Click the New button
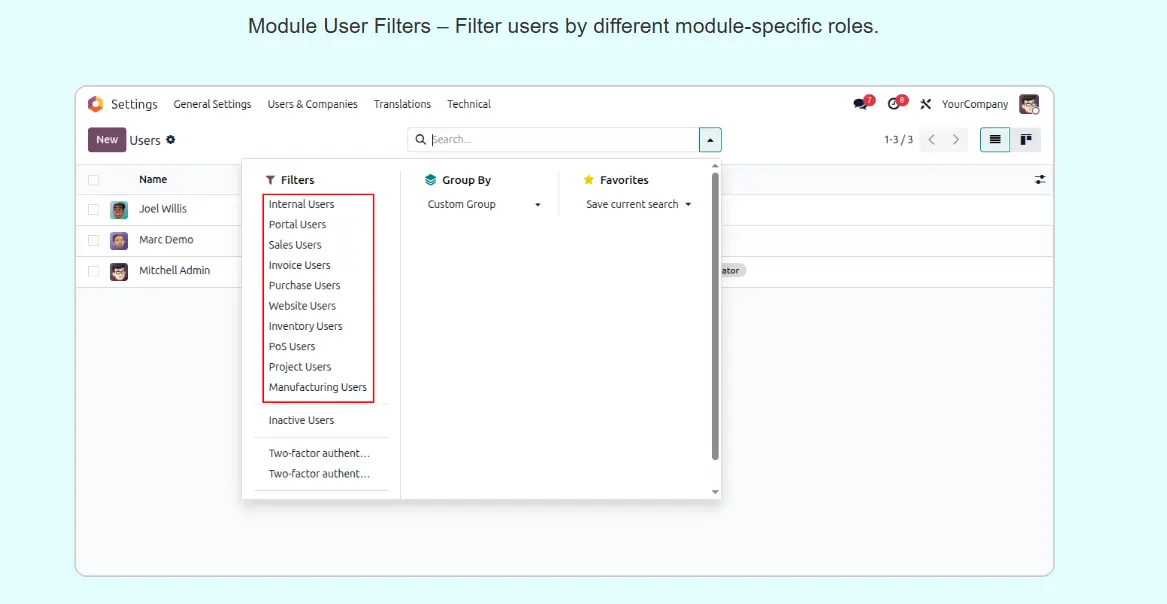 point(106,140)
